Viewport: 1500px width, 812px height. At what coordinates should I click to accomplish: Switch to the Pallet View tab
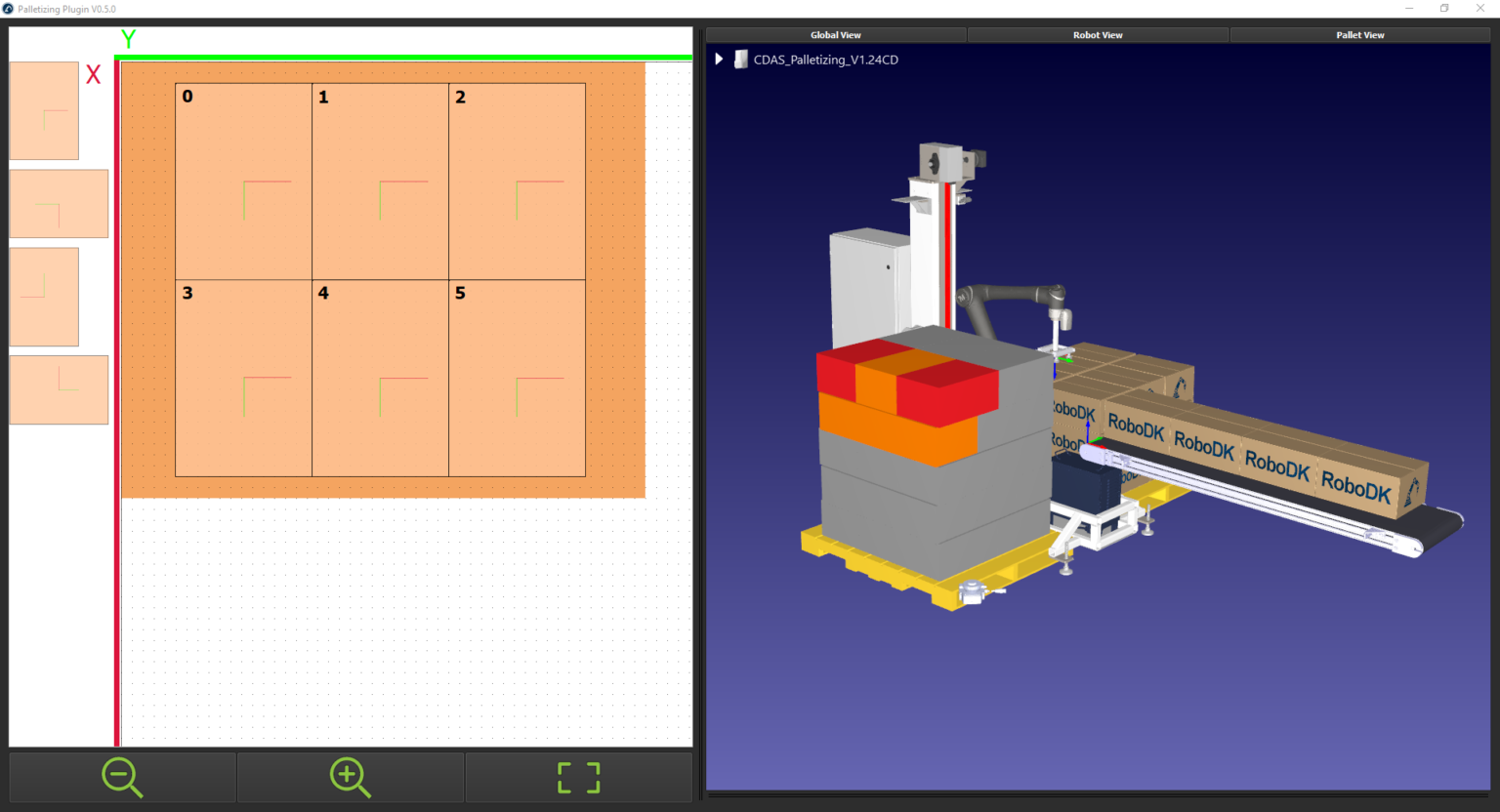click(x=1359, y=34)
